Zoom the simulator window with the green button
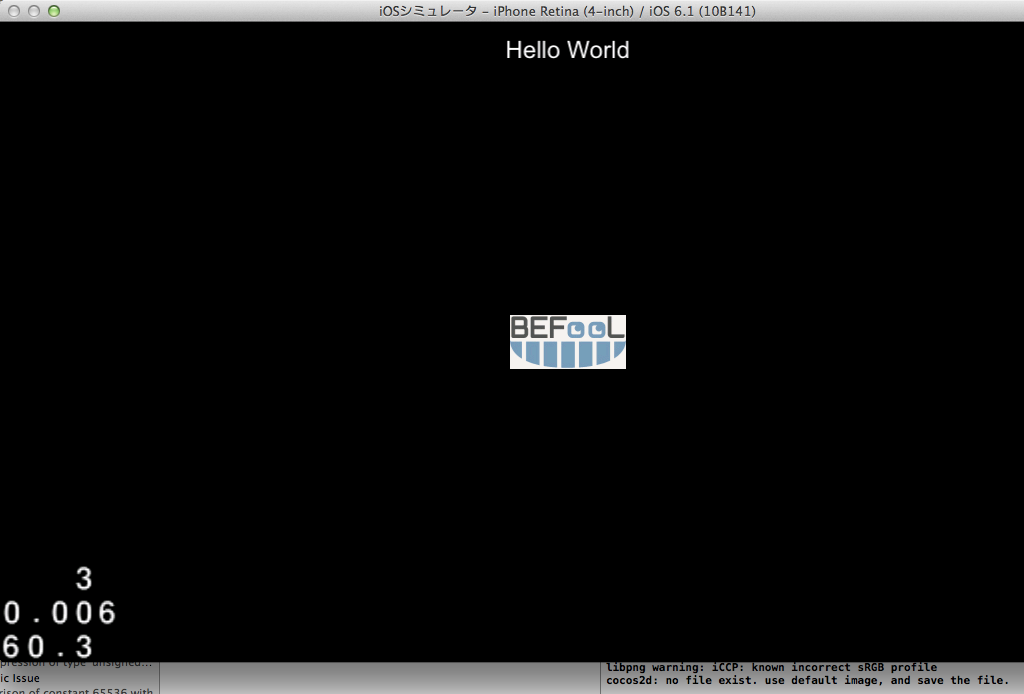Image resolution: width=1024 pixels, height=694 pixels. click(x=54, y=10)
